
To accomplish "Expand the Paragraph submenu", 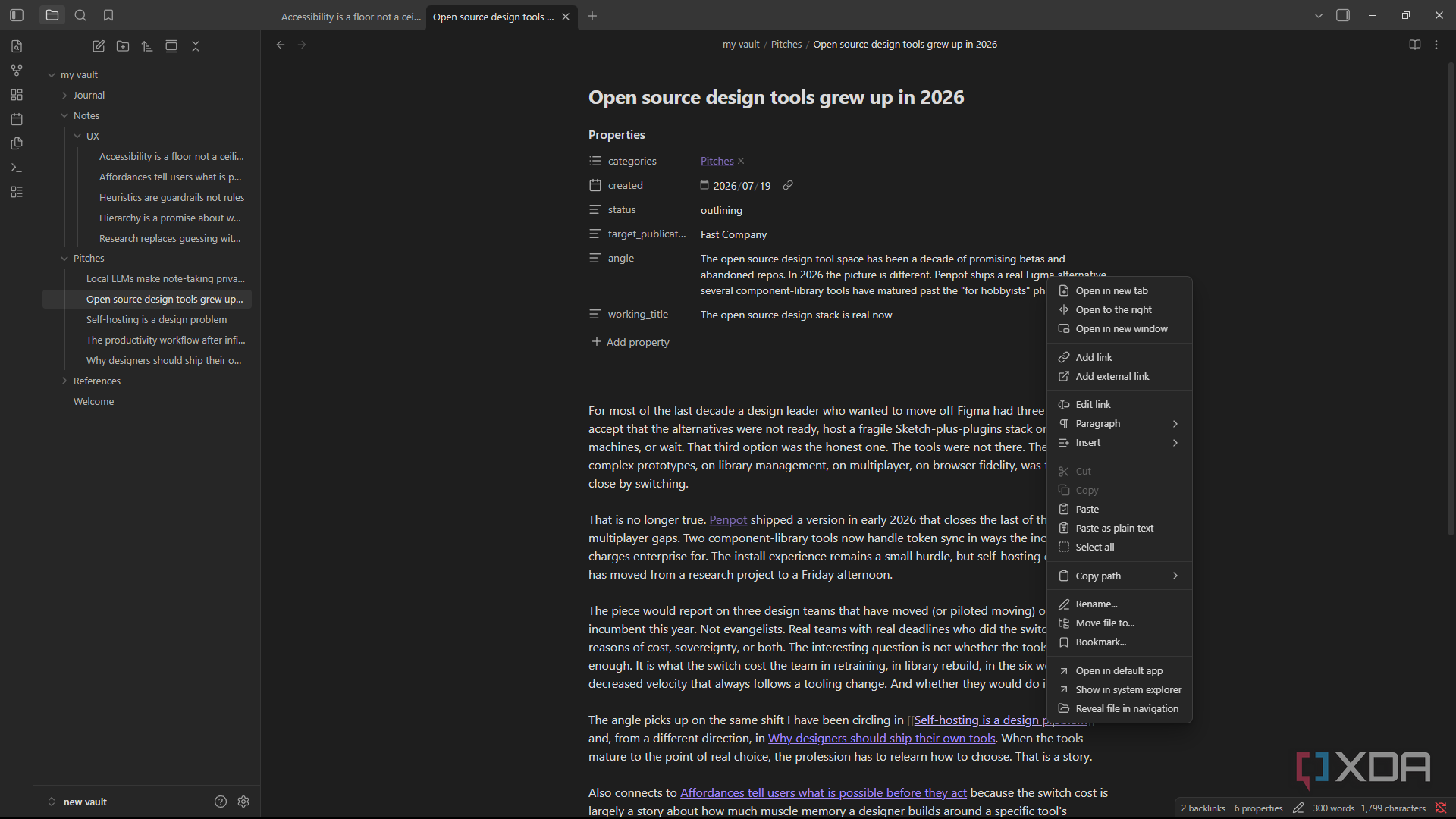I will (1119, 423).
